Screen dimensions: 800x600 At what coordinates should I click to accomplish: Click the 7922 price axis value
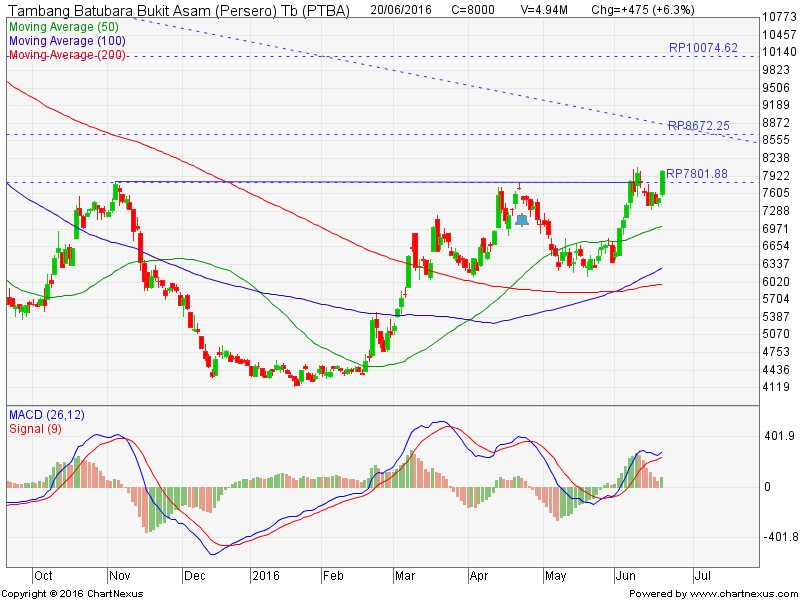click(x=776, y=176)
